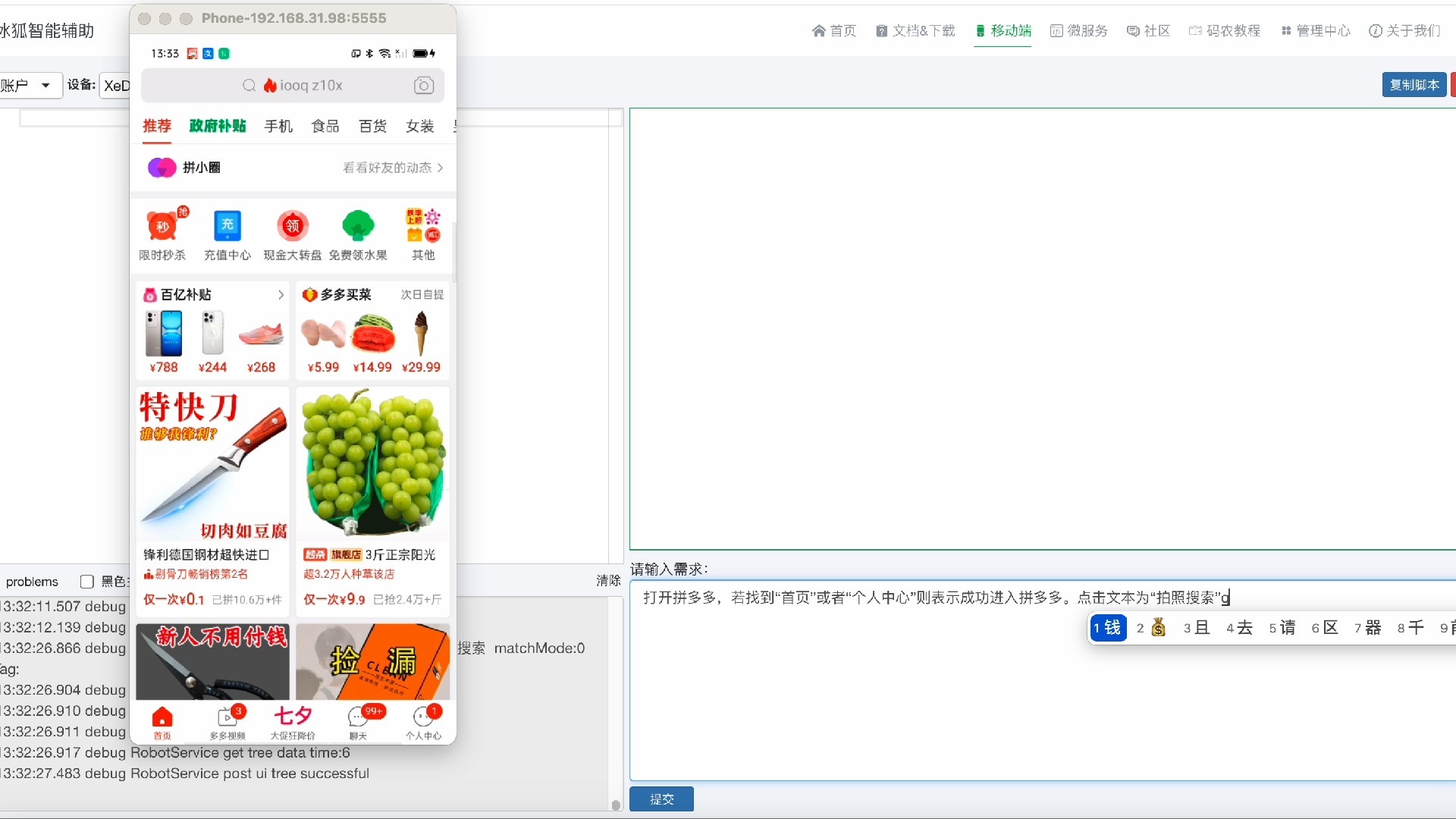Choose IME candidate 2 money bag emoji

(x=1151, y=628)
